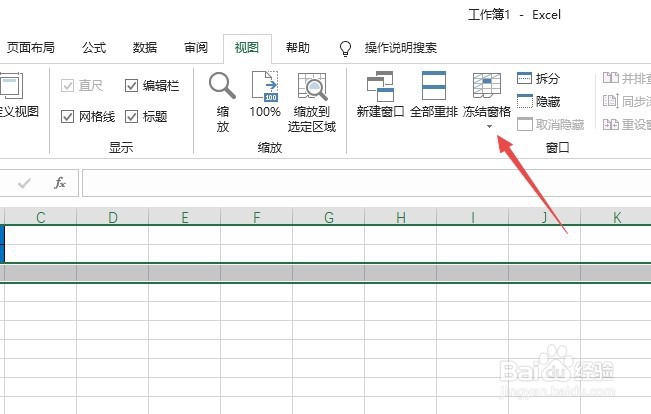Zoom to selection (缩放到选定区域)

coord(312,102)
